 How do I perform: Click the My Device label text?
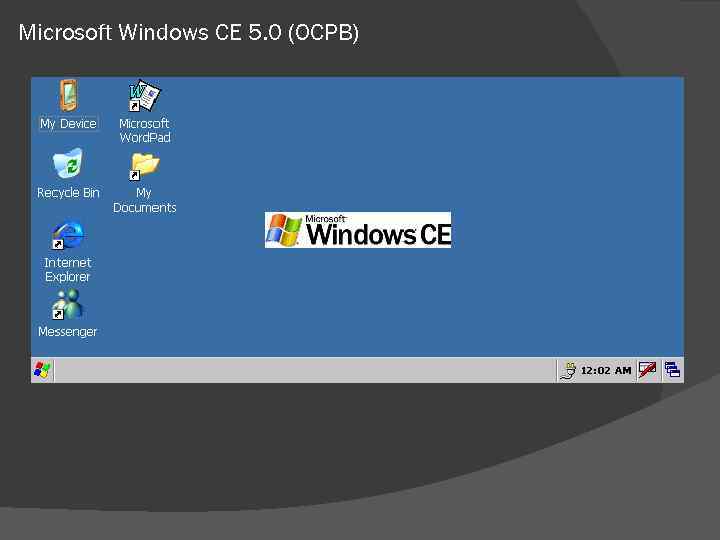[68, 124]
